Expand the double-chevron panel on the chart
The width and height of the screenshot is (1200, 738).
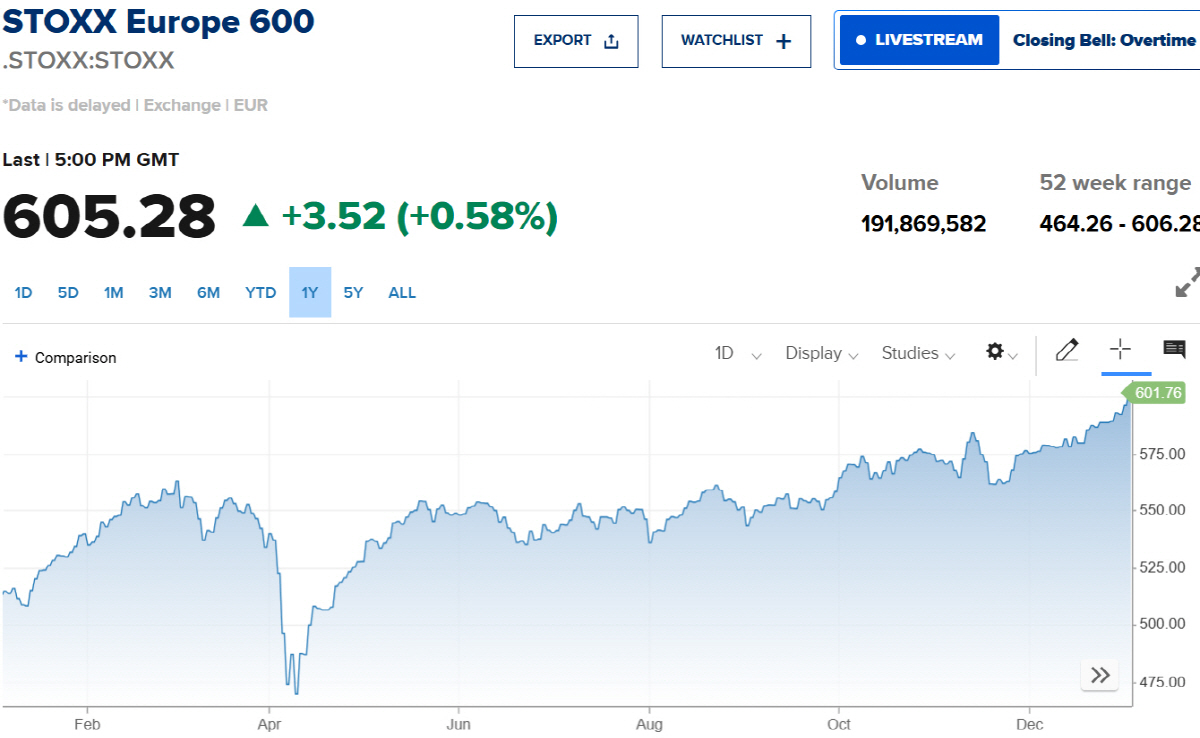point(1099,675)
